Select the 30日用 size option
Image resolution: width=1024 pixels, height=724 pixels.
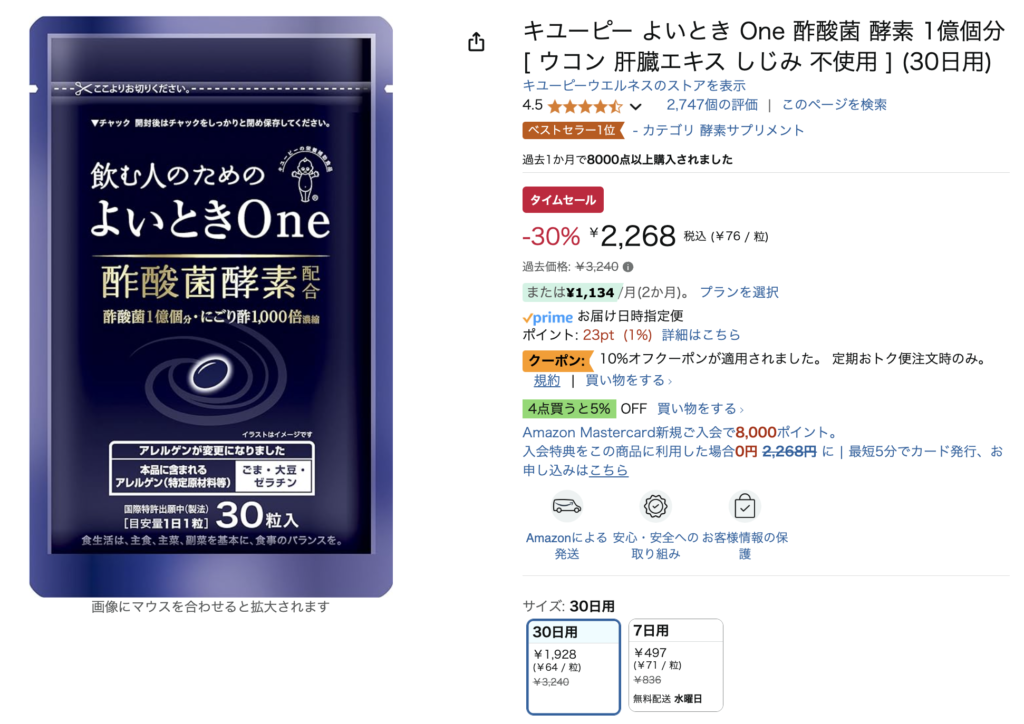click(x=573, y=667)
